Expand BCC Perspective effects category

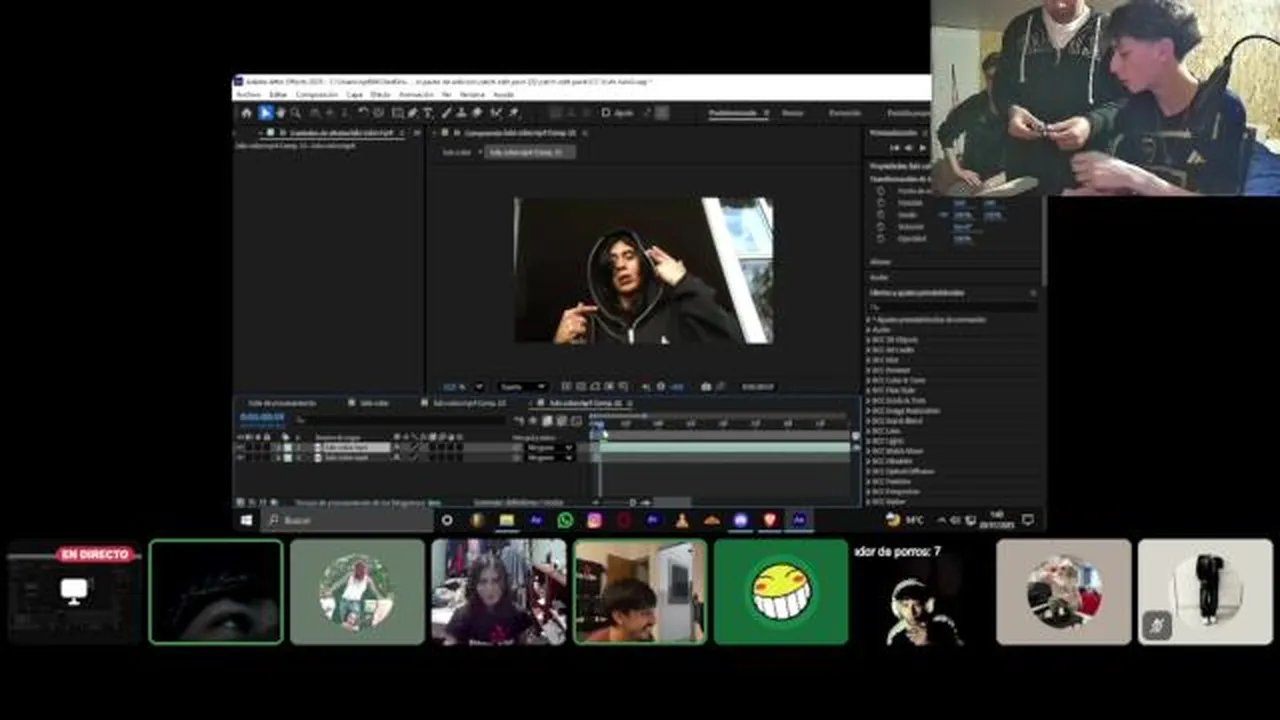point(867,491)
